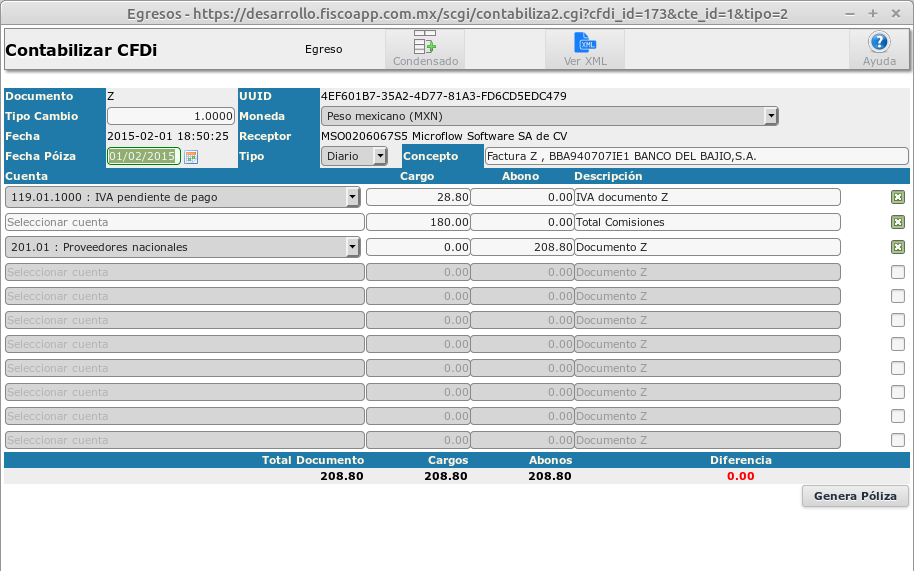Open the Tipo Diario dropdown
The height and width of the screenshot is (571, 914).
(x=379, y=156)
